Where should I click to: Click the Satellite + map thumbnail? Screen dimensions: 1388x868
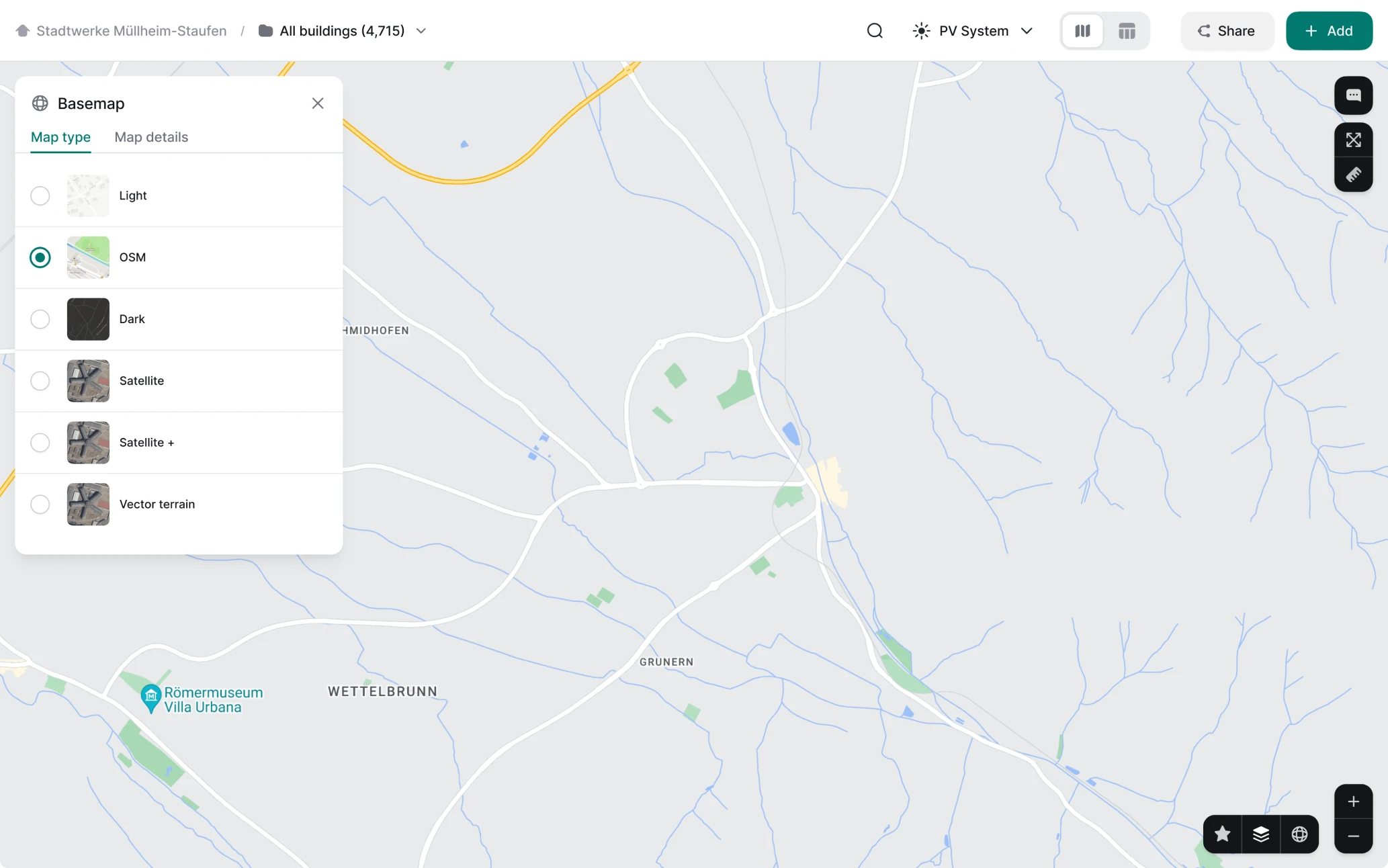(88, 443)
